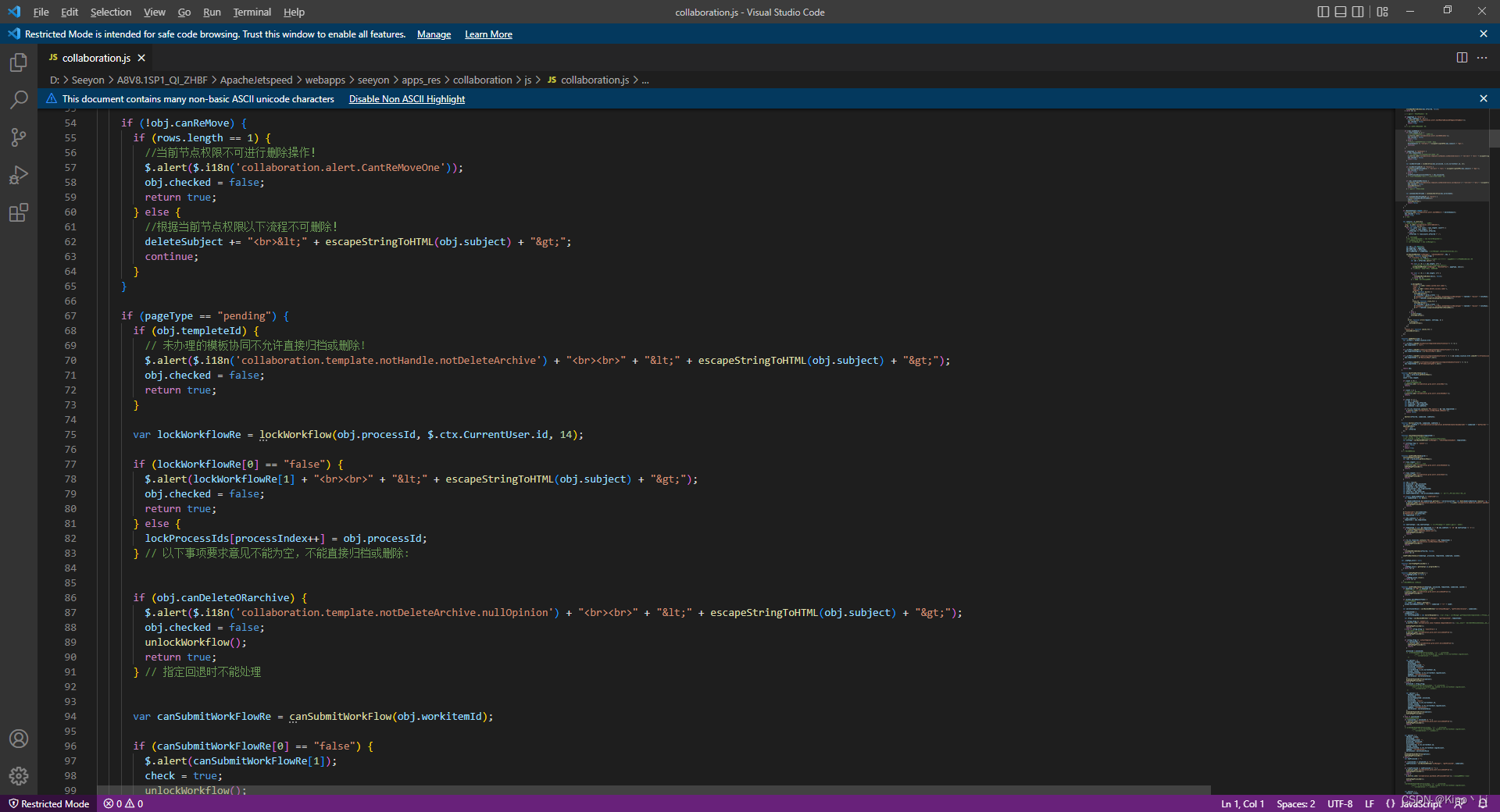
Task: Click the breadcrumb trailing ellipsis symbol
Action: (645, 80)
